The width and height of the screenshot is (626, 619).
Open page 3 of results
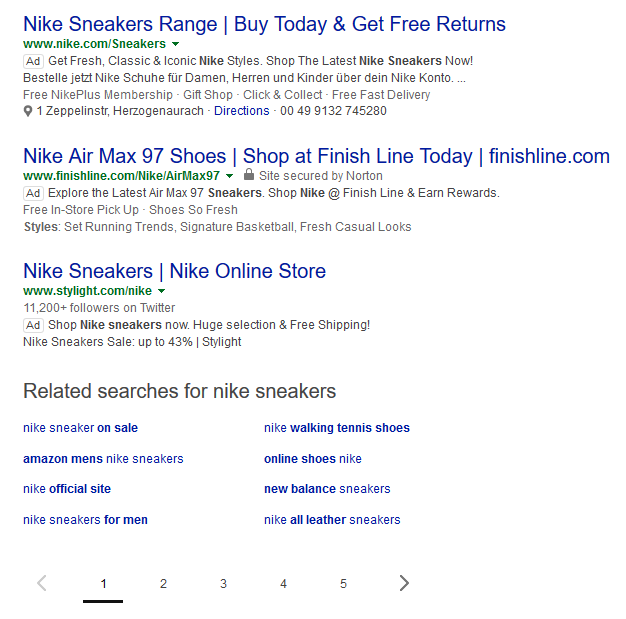coord(223,583)
